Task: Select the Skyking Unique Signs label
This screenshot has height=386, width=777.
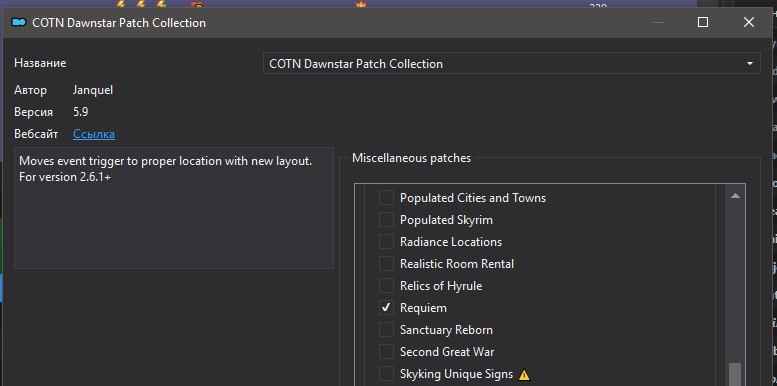Action: (456, 374)
